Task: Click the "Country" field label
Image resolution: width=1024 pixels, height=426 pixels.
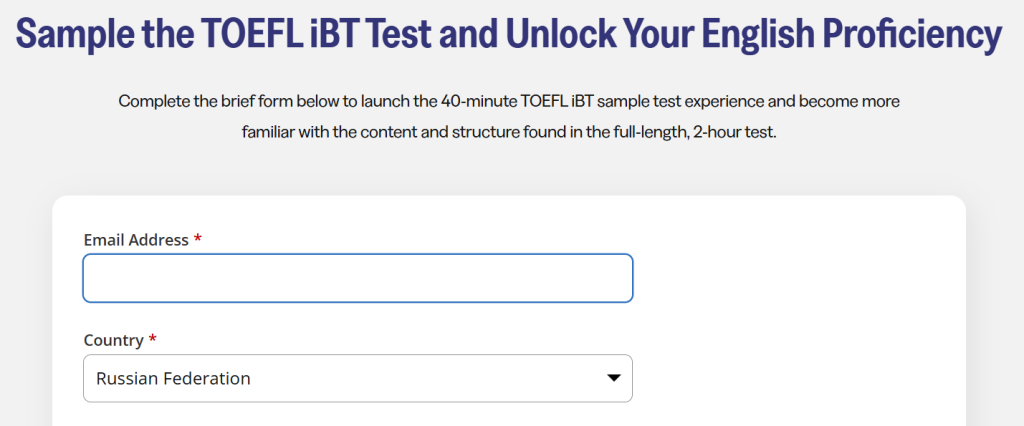Action: [x=113, y=340]
